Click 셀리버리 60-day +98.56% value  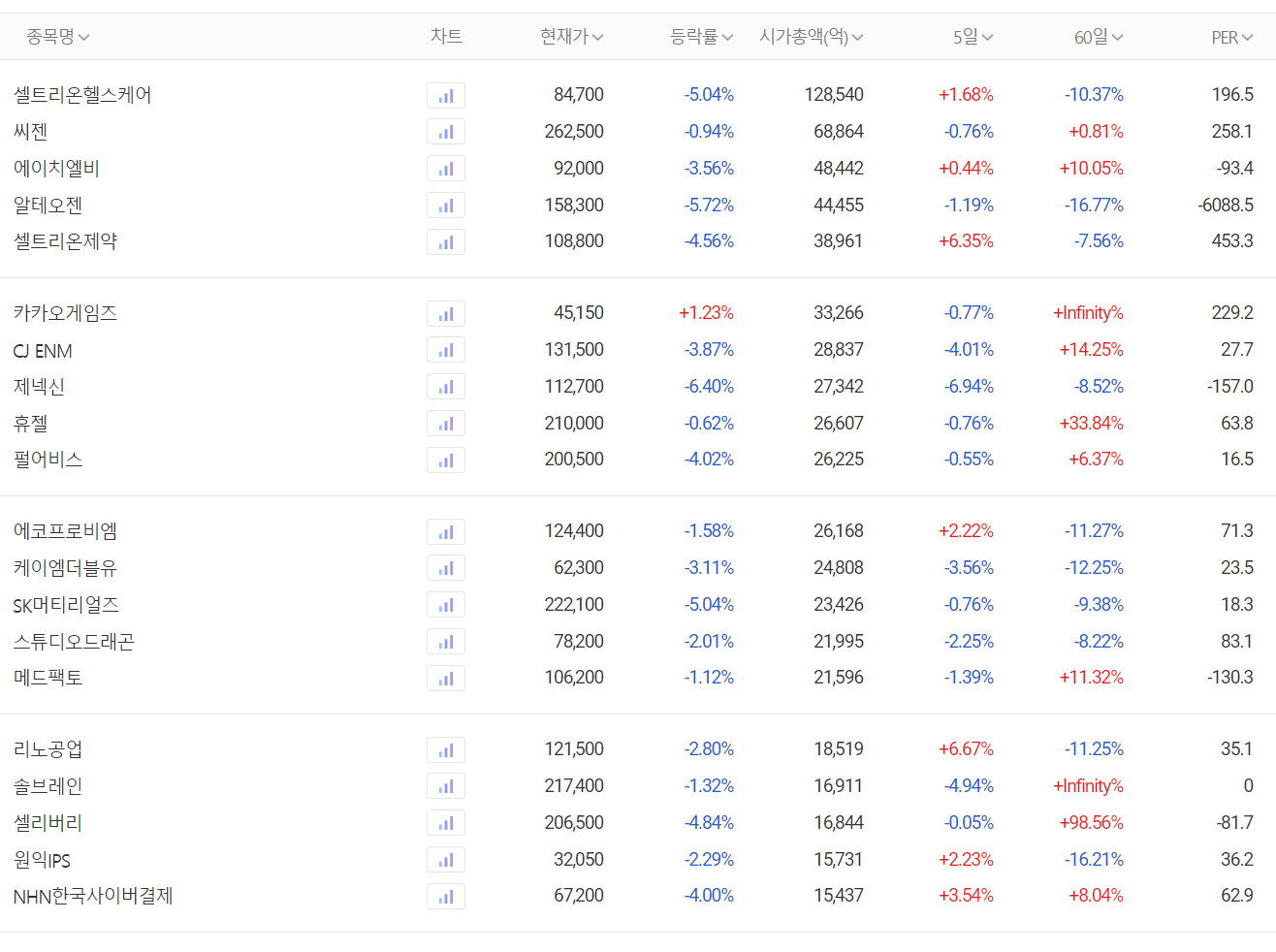(x=1091, y=823)
